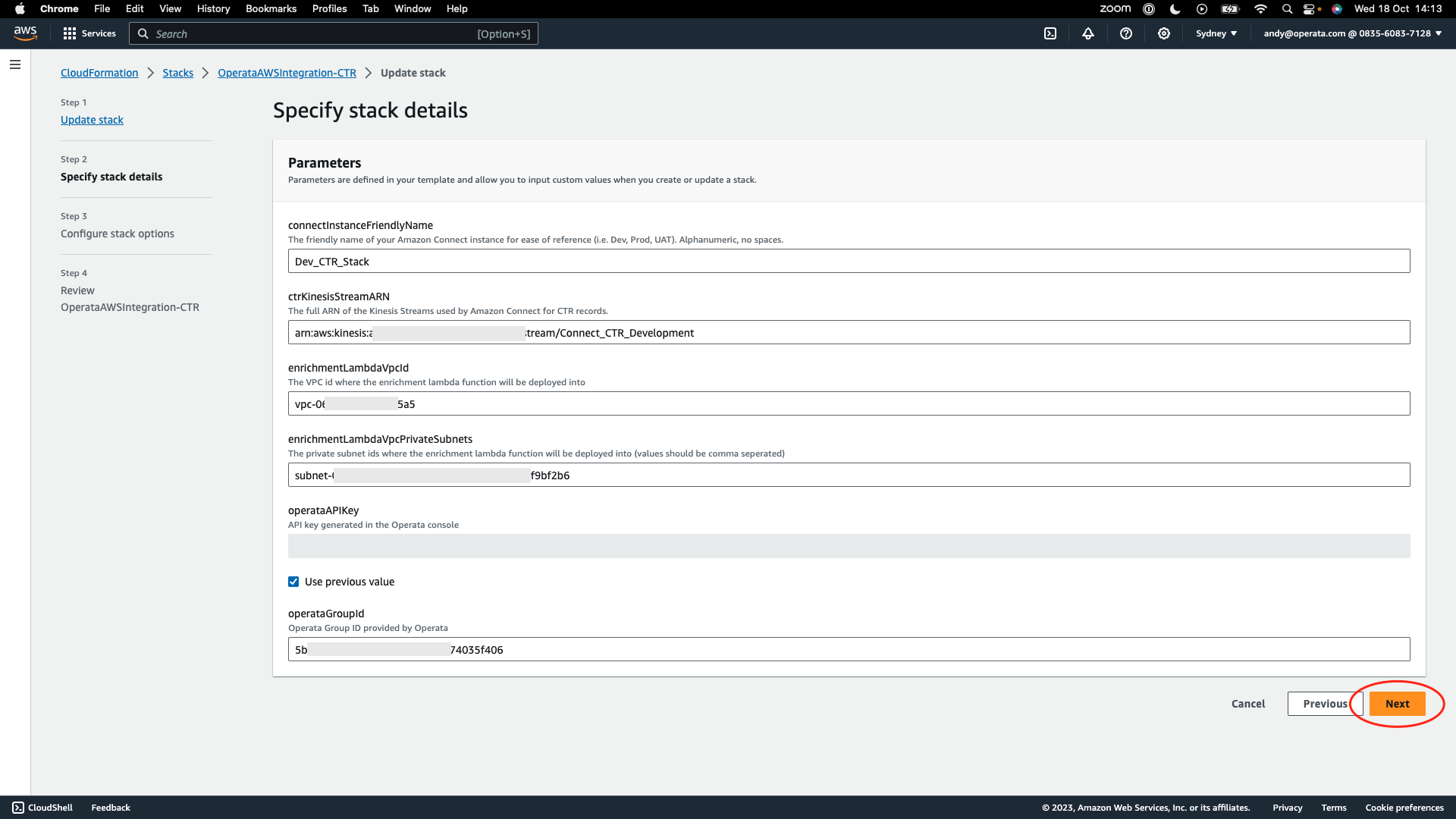The height and width of the screenshot is (819, 1456).
Task: Expand the andy@operata.com account dropdown
Action: tap(1352, 33)
